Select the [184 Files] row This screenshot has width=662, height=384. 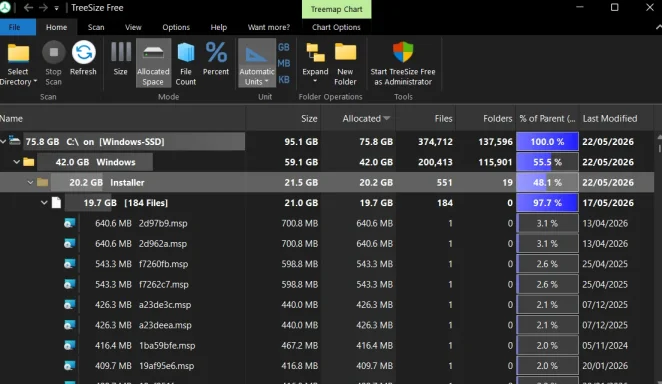[x=327, y=203]
